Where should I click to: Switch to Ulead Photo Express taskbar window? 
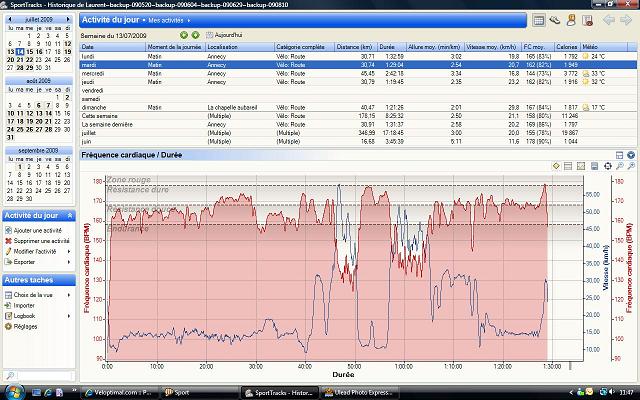pos(359,393)
